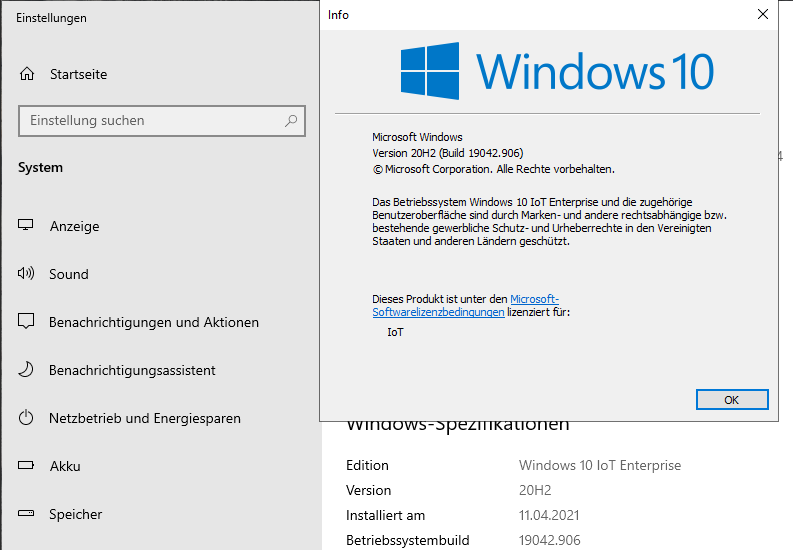Image resolution: width=793 pixels, height=550 pixels.
Task: Click the Info dialog title
Action: pyautogui.click(x=338, y=15)
